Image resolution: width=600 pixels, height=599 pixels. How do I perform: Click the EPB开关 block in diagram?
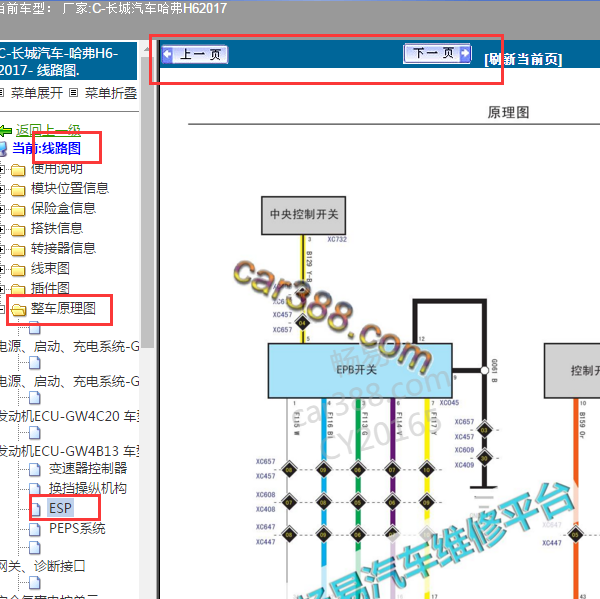pyautogui.click(x=360, y=370)
